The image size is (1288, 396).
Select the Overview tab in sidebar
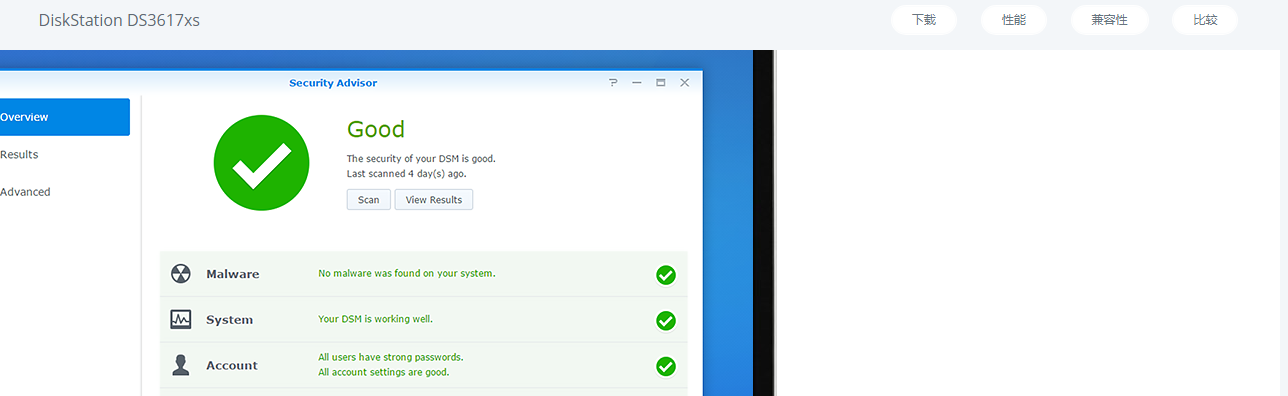pyautogui.click(x=64, y=117)
